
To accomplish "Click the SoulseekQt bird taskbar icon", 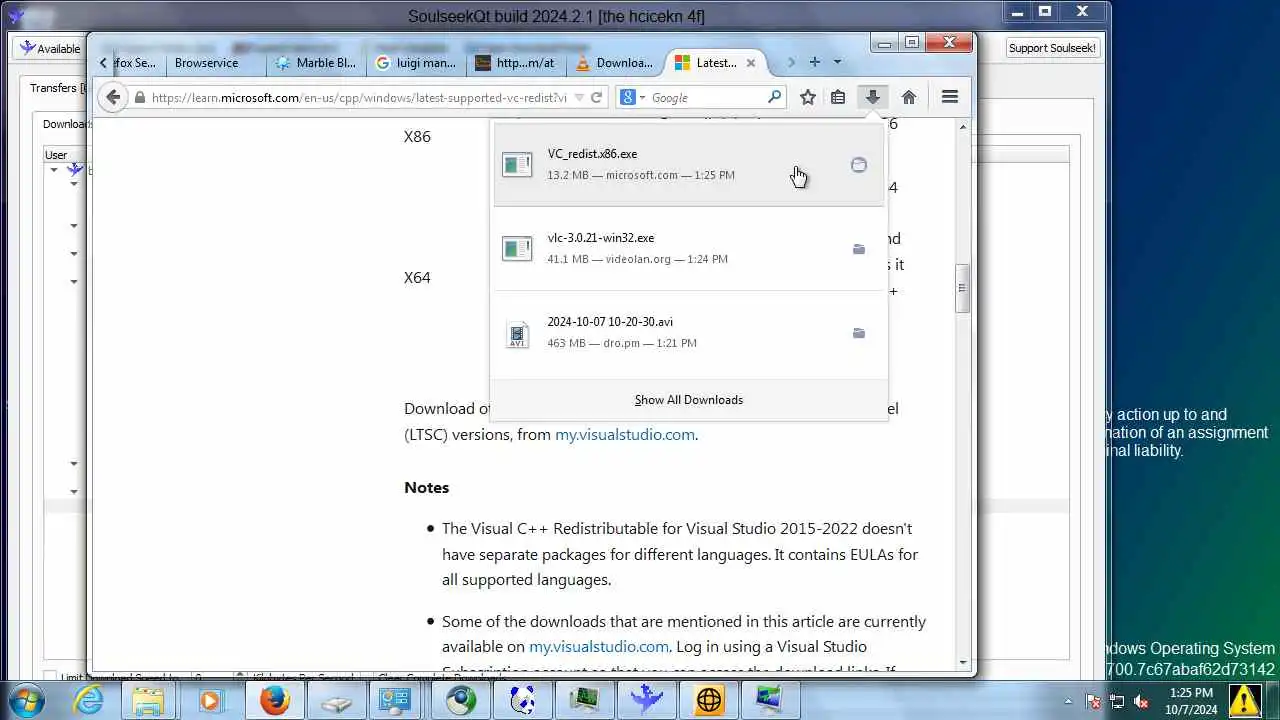I will coord(646,700).
